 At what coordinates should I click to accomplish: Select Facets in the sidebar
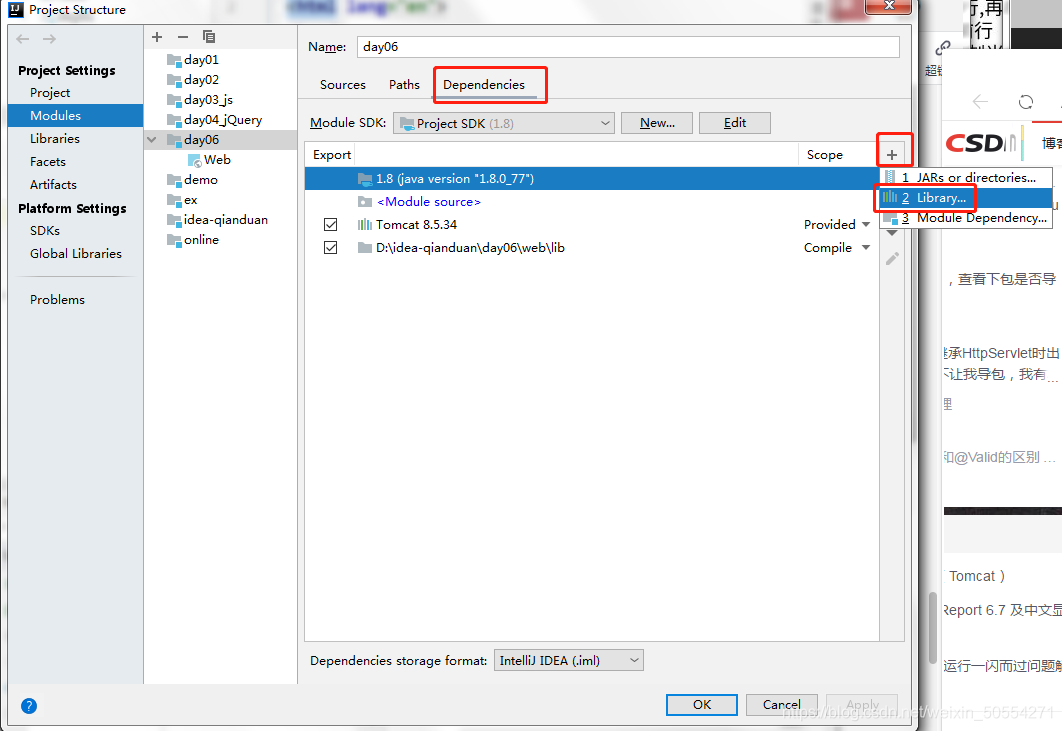click(47, 162)
